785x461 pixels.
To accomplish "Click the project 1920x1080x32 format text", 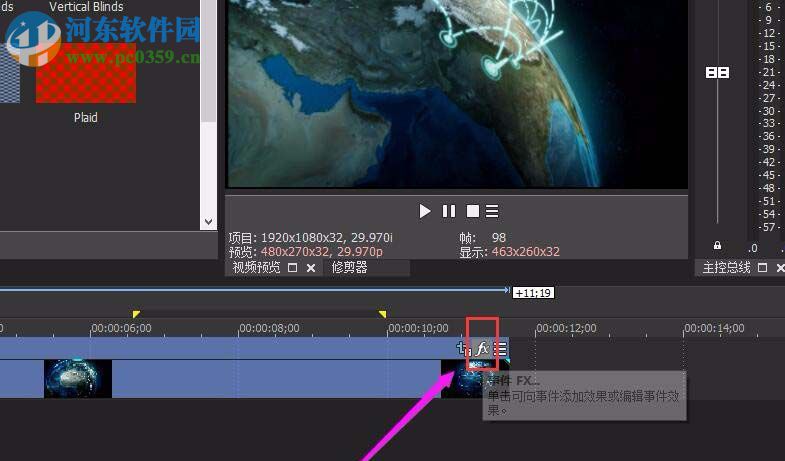I will 327,238.
